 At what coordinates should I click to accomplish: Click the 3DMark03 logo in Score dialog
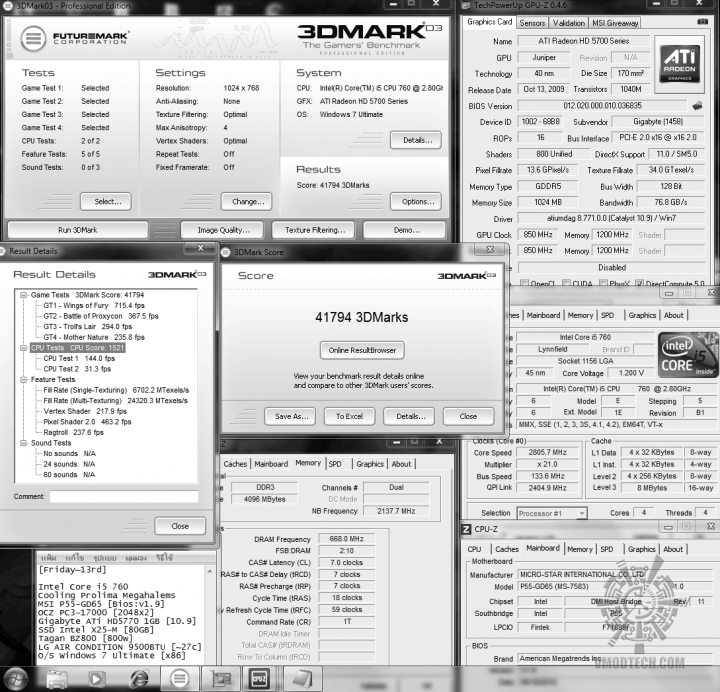[467, 276]
